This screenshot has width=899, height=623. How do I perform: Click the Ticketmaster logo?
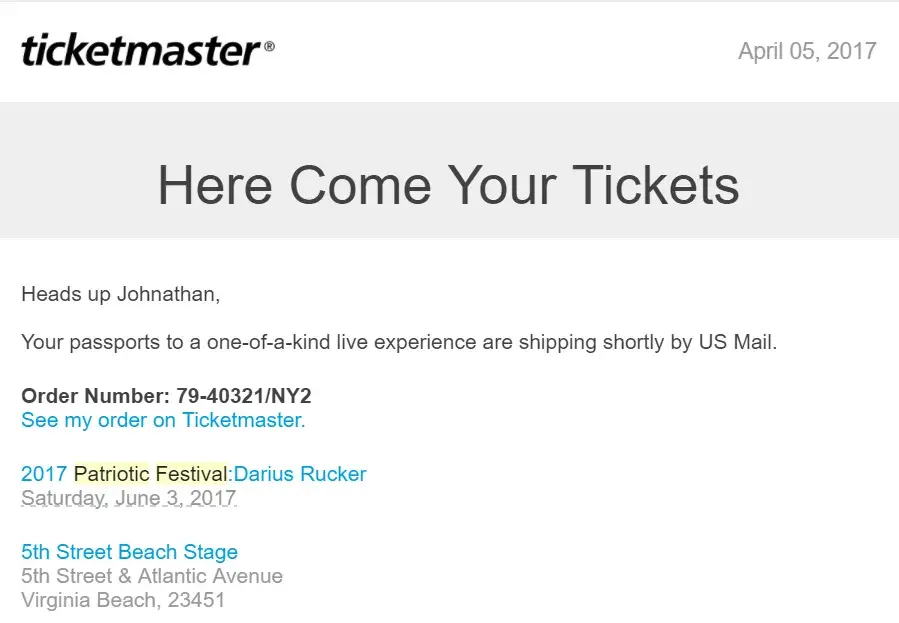pos(140,49)
